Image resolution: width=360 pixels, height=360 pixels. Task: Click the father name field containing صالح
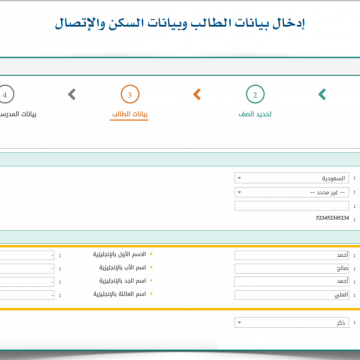click(292, 269)
